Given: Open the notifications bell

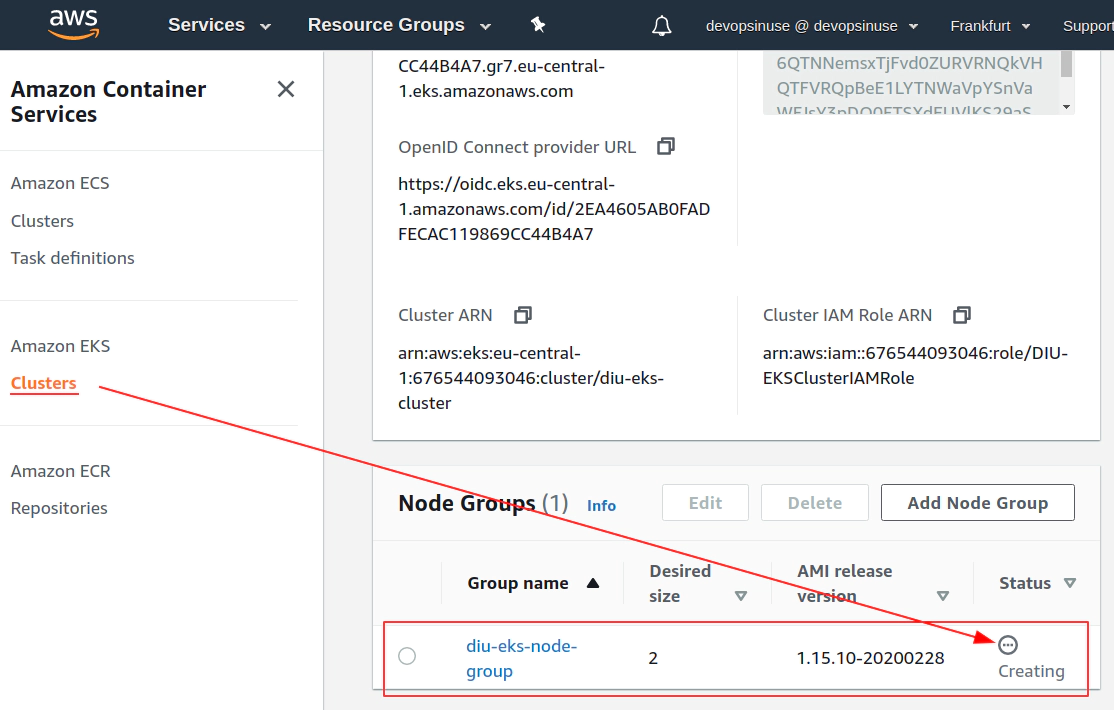Looking at the screenshot, I should [661, 26].
